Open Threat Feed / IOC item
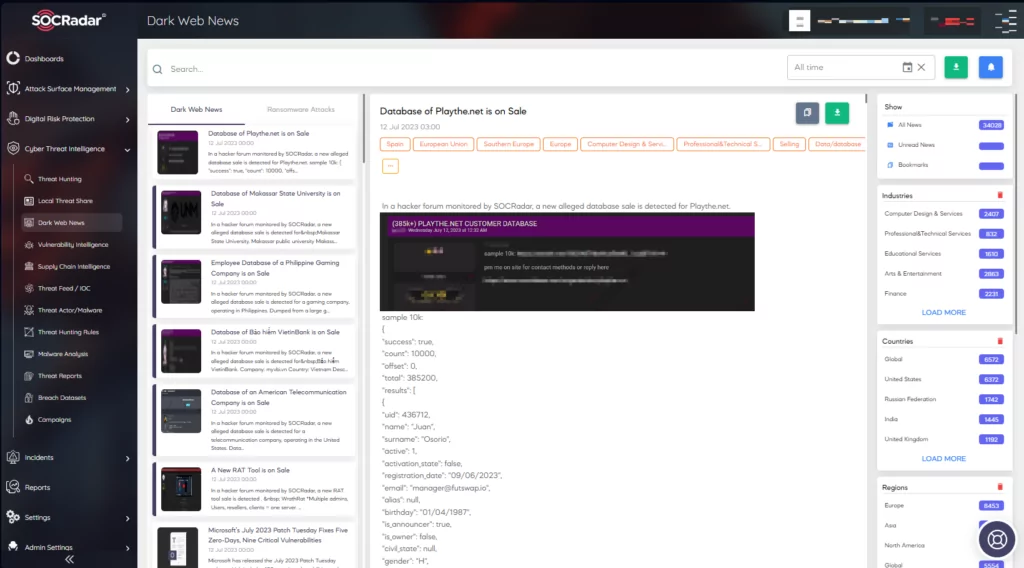Image resolution: width=1024 pixels, height=568 pixels. pos(63,289)
